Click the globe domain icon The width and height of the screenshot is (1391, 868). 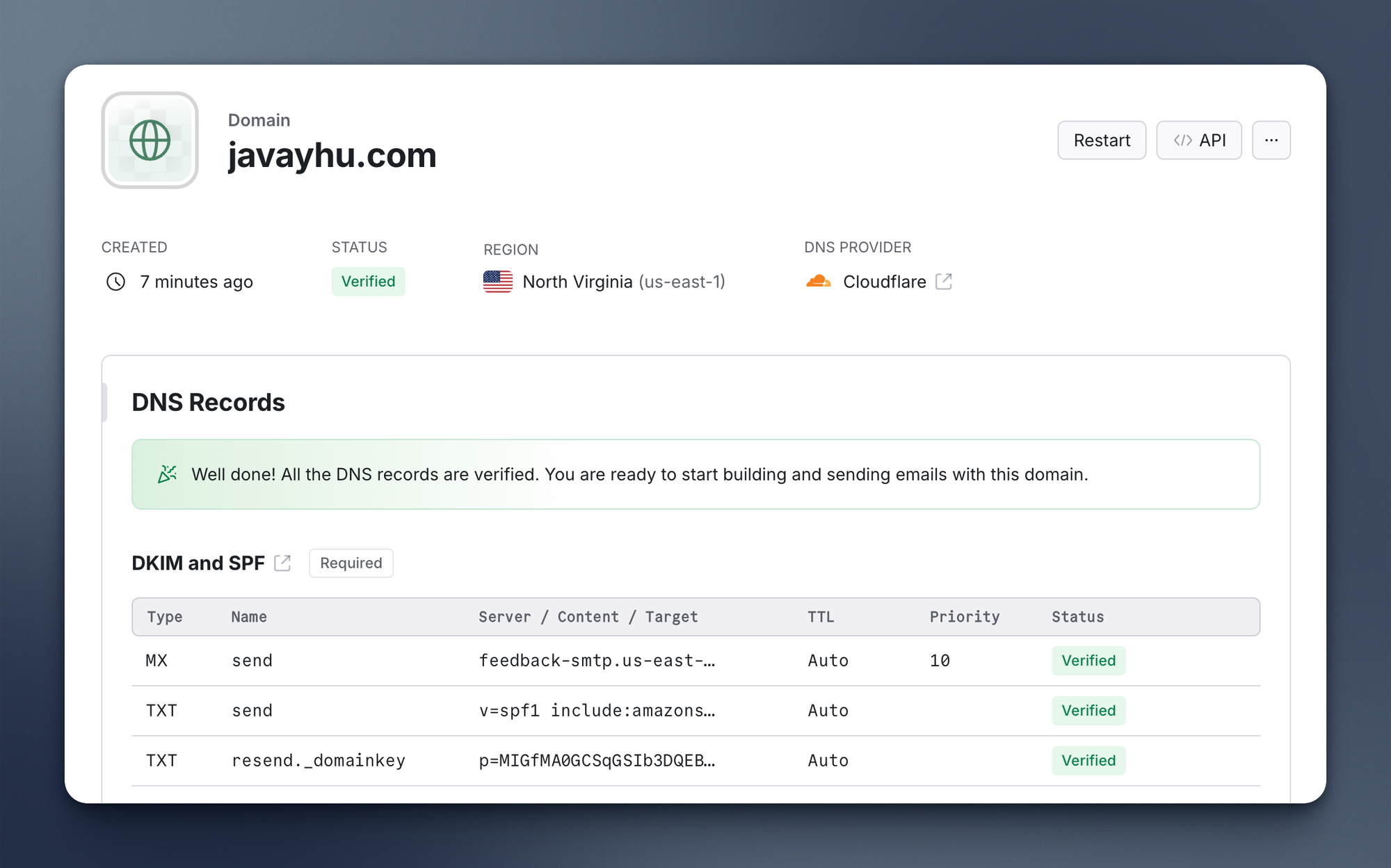tap(150, 140)
